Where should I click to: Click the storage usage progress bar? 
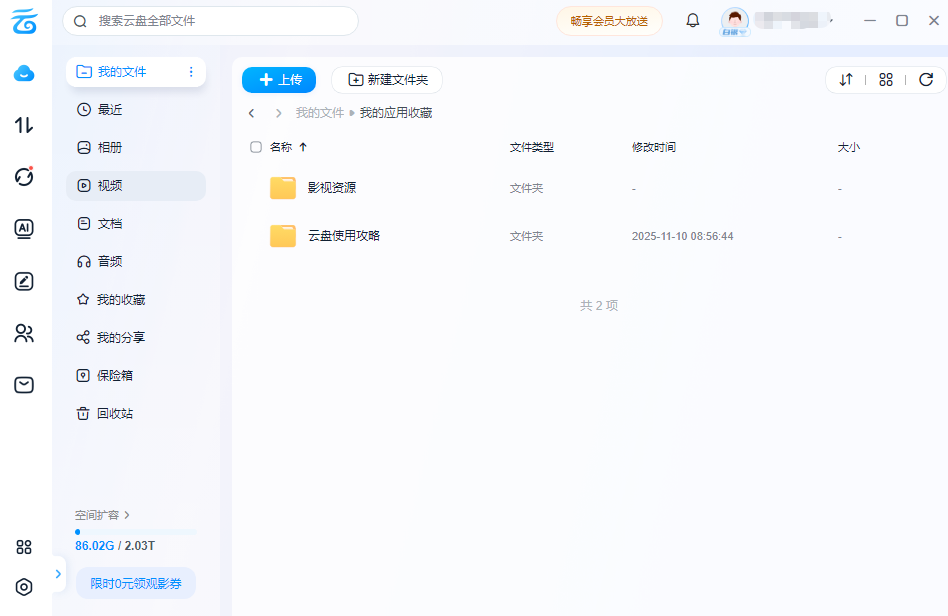tap(135, 532)
